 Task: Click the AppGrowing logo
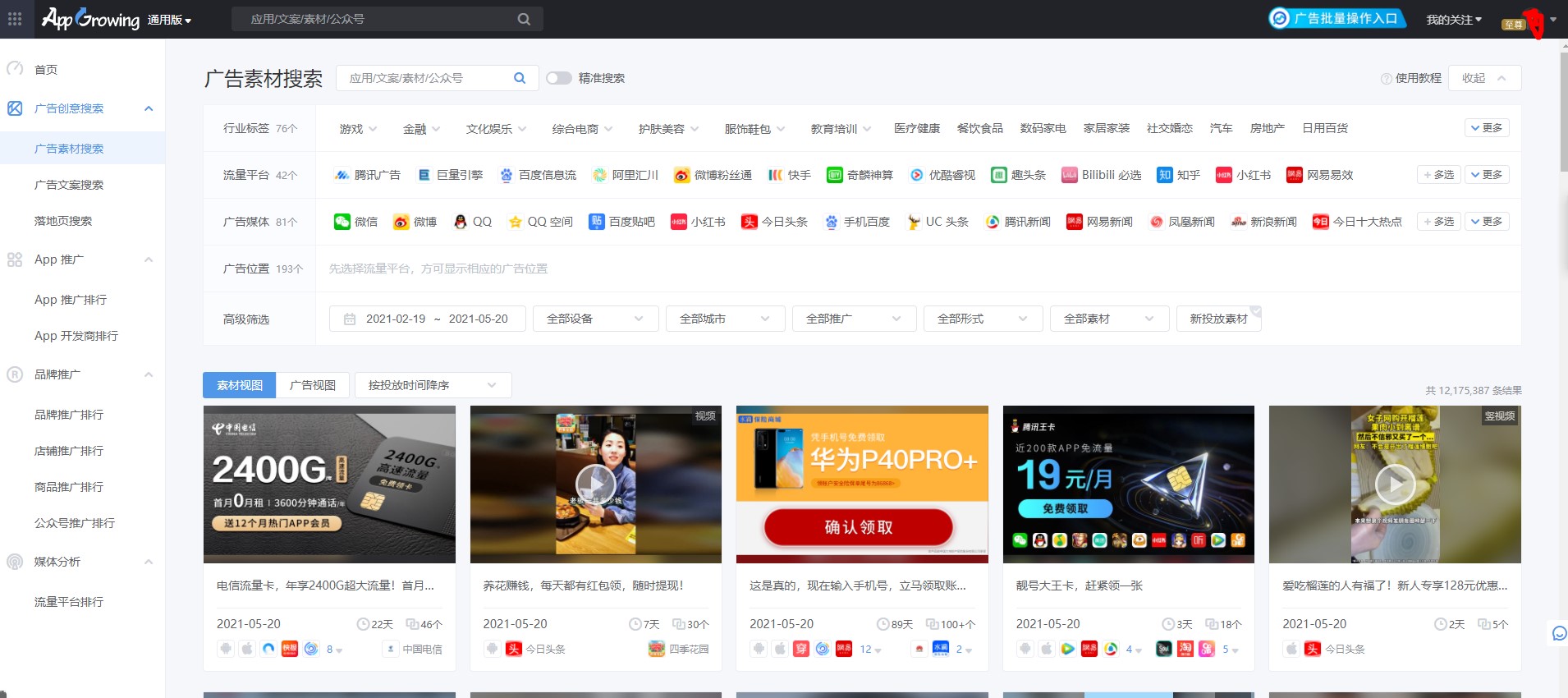coord(90,18)
